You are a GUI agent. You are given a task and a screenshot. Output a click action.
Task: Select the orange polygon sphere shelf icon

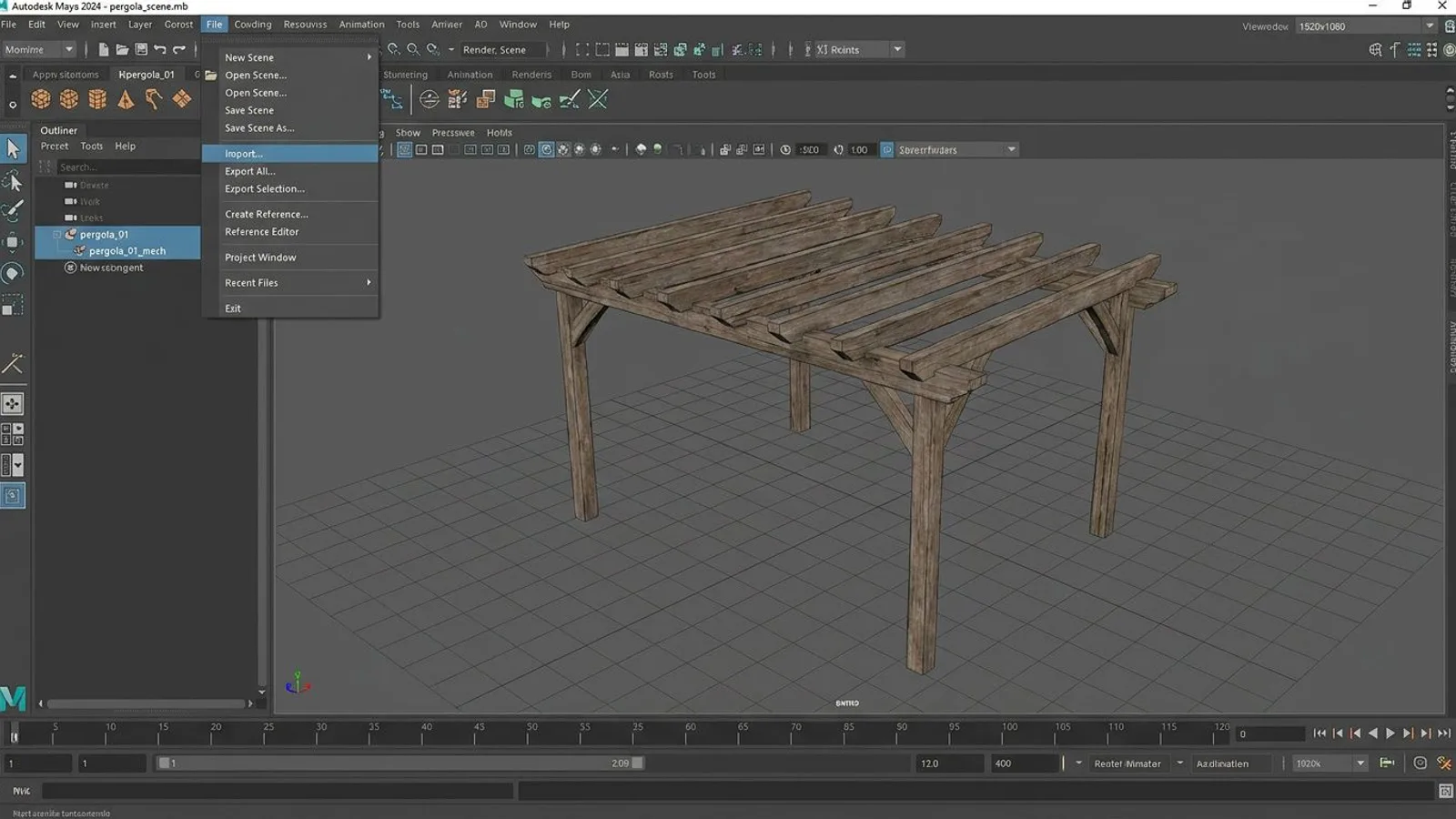(41, 99)
